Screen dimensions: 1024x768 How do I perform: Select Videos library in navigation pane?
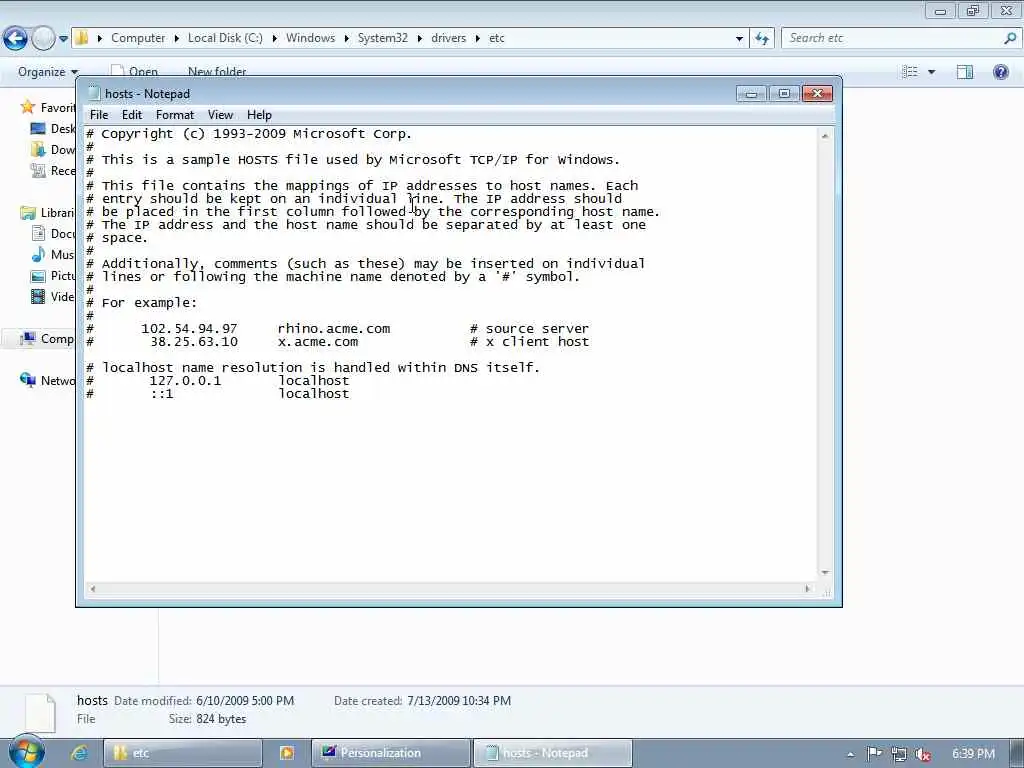click(x=53, y=296)
